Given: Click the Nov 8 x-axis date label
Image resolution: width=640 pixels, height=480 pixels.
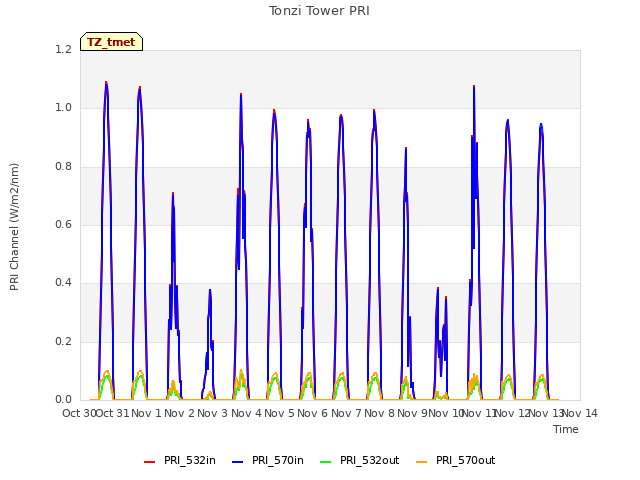Looking at the screenshot, I should (379, 413).
